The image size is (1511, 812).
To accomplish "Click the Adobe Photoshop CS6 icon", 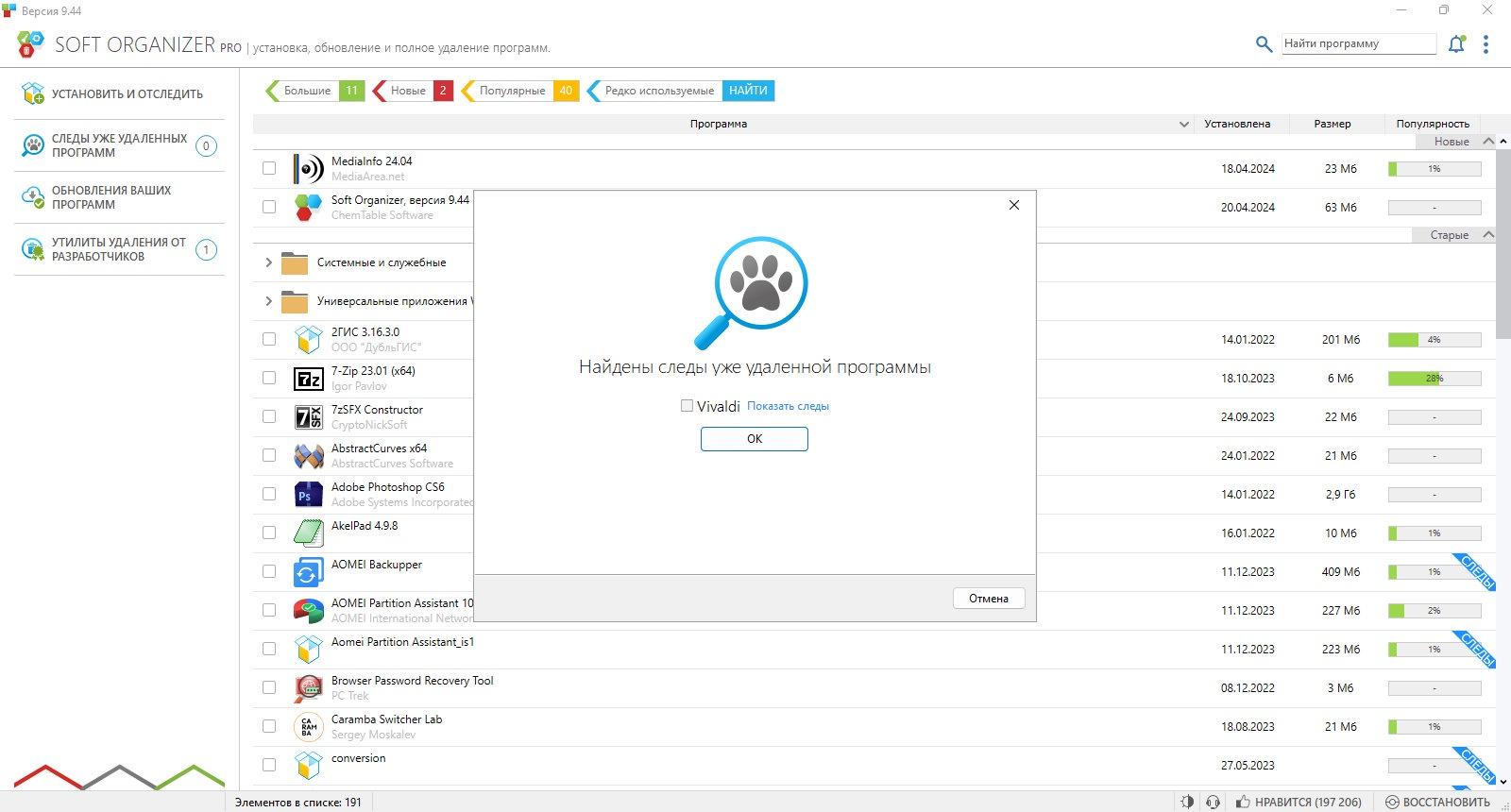I will pyautogui.click(x=308, y=494).
